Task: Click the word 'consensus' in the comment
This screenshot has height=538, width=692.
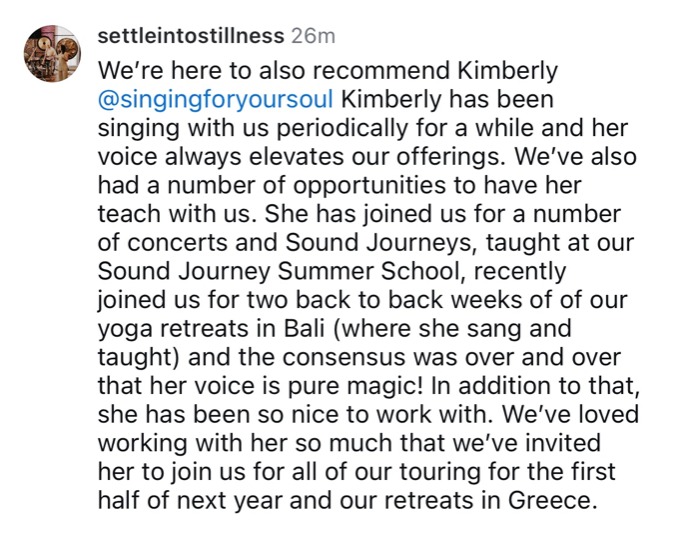Action: click(345, 357)
